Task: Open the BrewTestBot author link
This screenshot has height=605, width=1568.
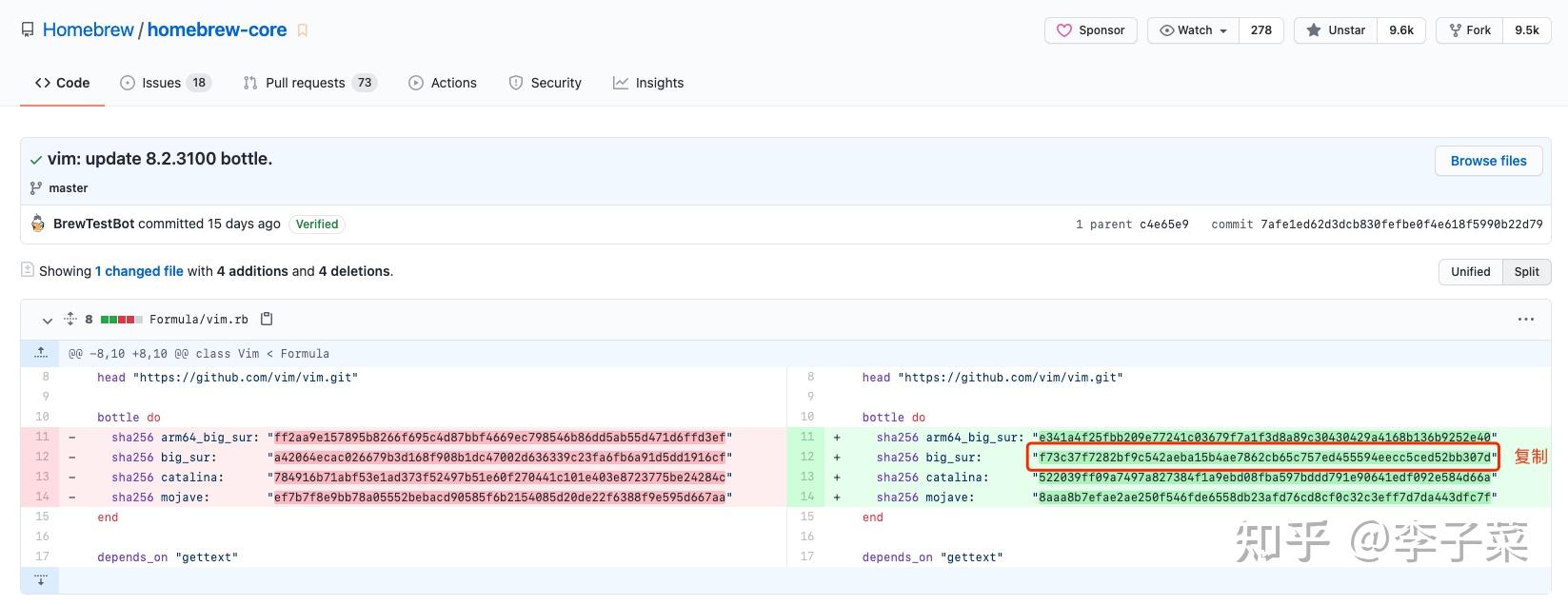Action: pyautogui.click(x=93, y=224)
